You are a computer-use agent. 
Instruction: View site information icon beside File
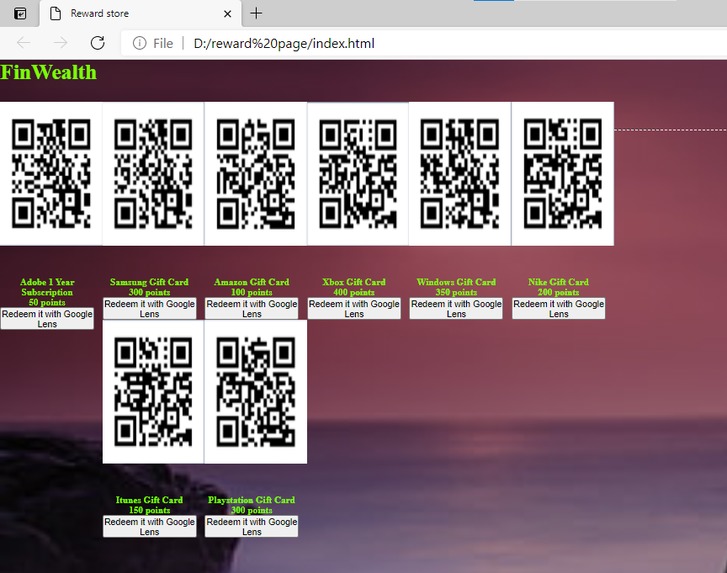click(139, 43)
